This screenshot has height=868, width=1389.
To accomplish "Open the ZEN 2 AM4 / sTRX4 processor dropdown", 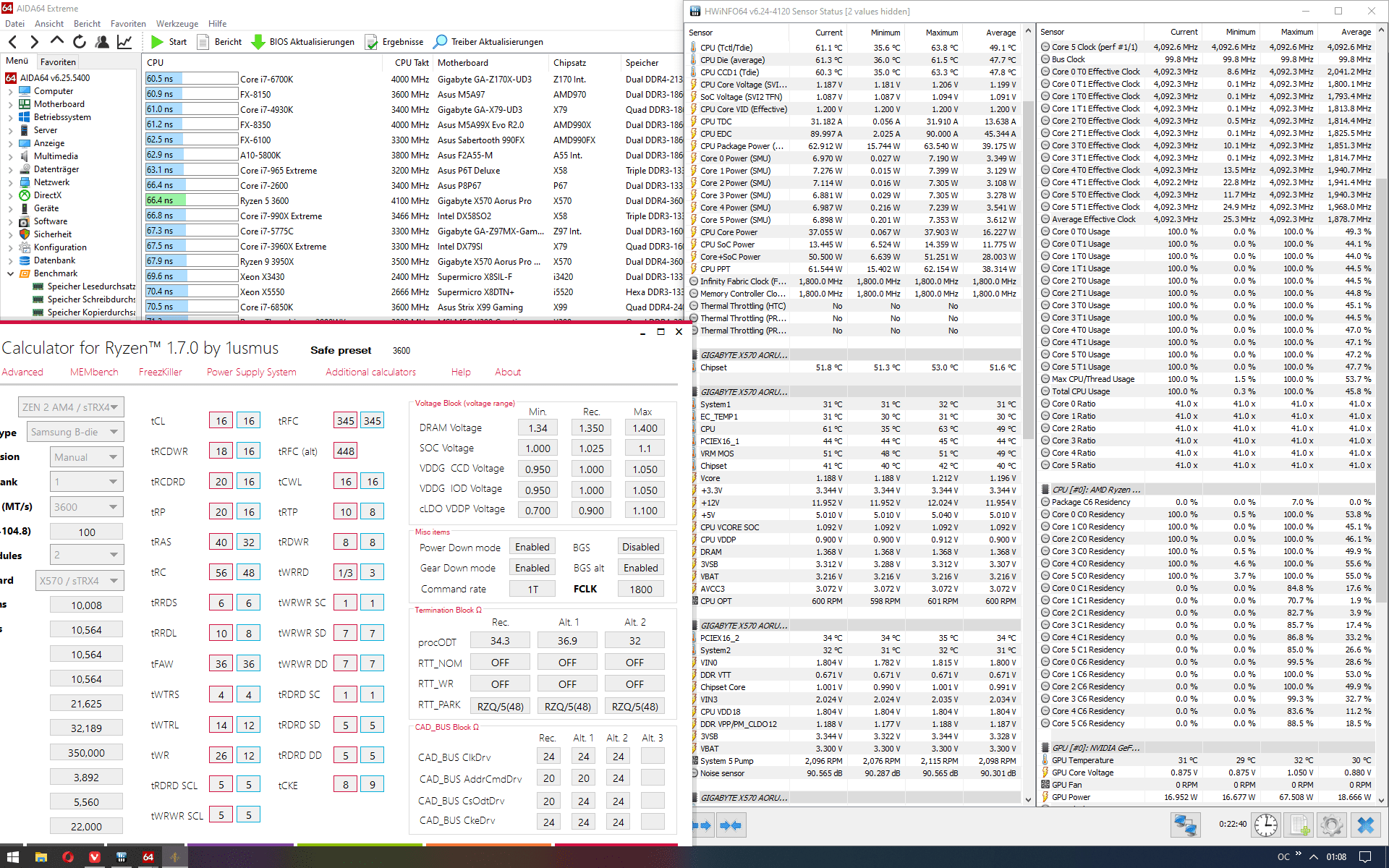I will (71, 407).
